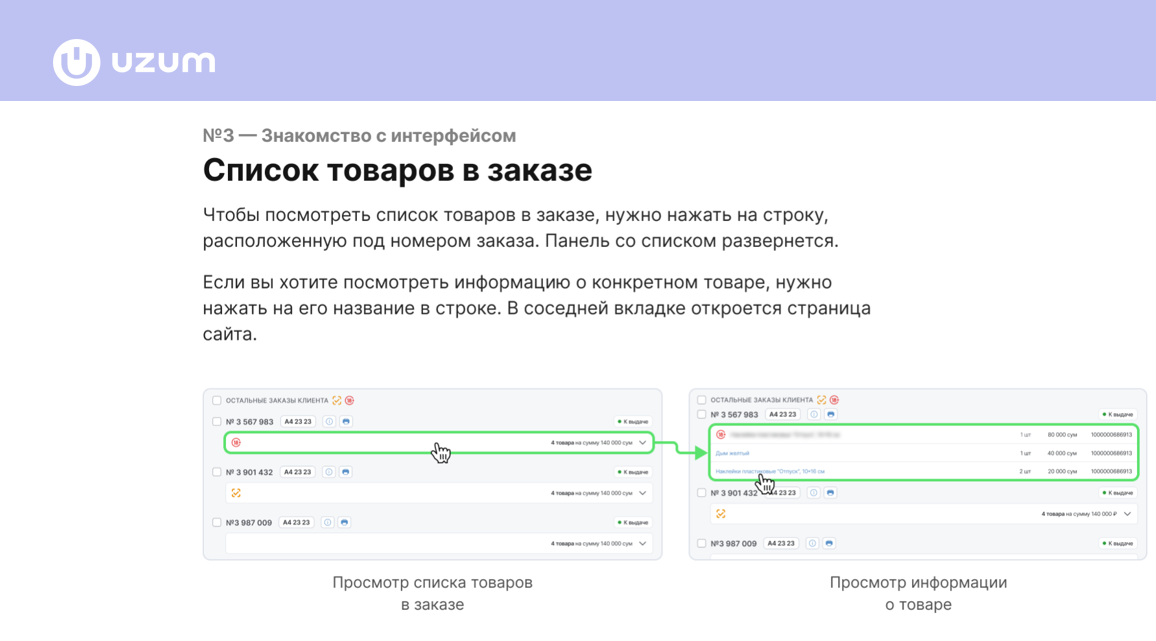The width and height of the screenshot is (1156, 641).
Task: Click info icon for order 3 987 009, left screenshot
Action: click(x=327, y=522)
